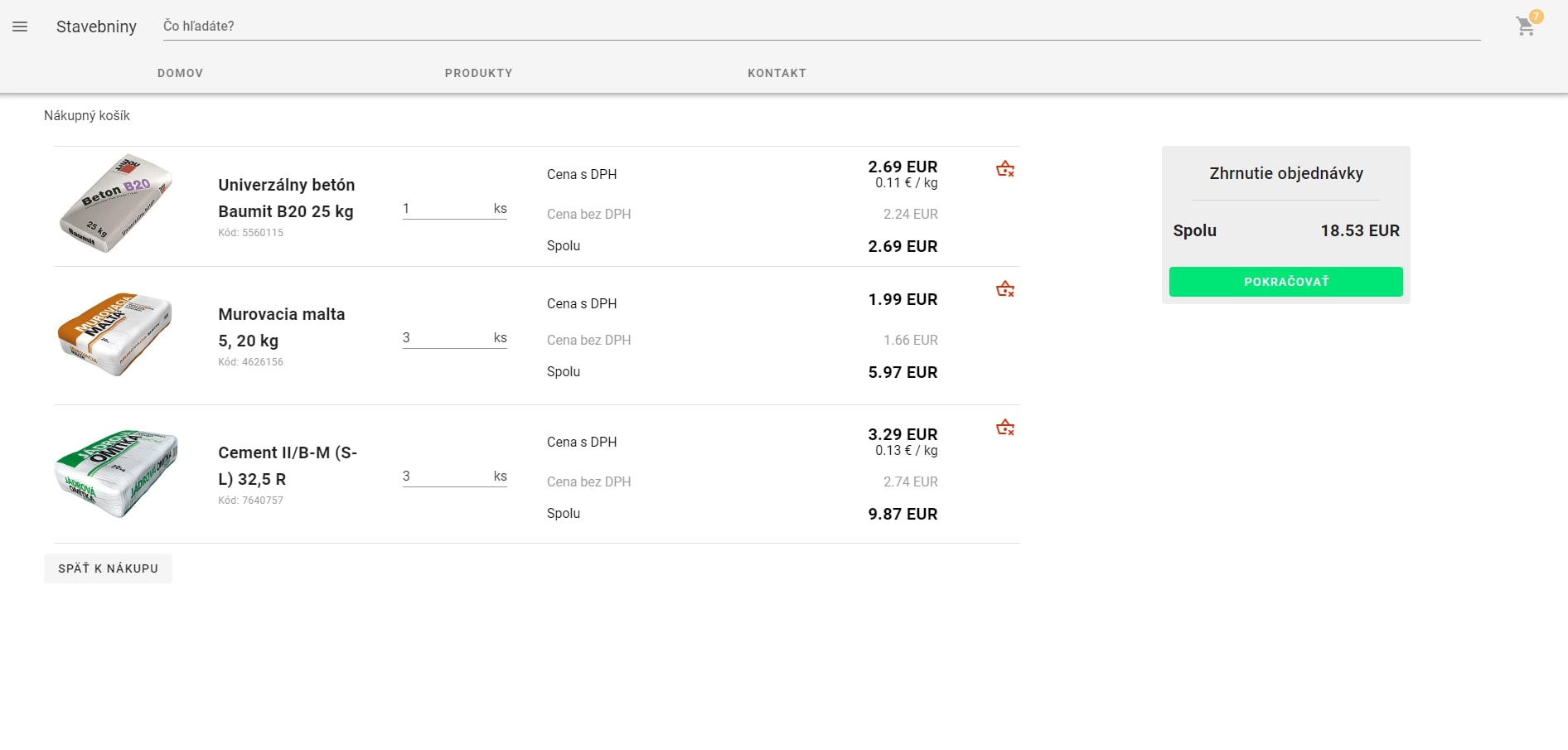Select the product code 'Kód: 4626156'
Screen dimensions: 1568x750
tap(250, 362)
